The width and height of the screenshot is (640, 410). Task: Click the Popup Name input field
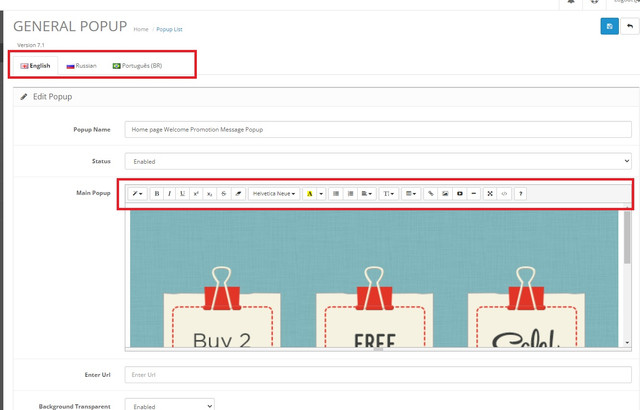coord(378,129)
